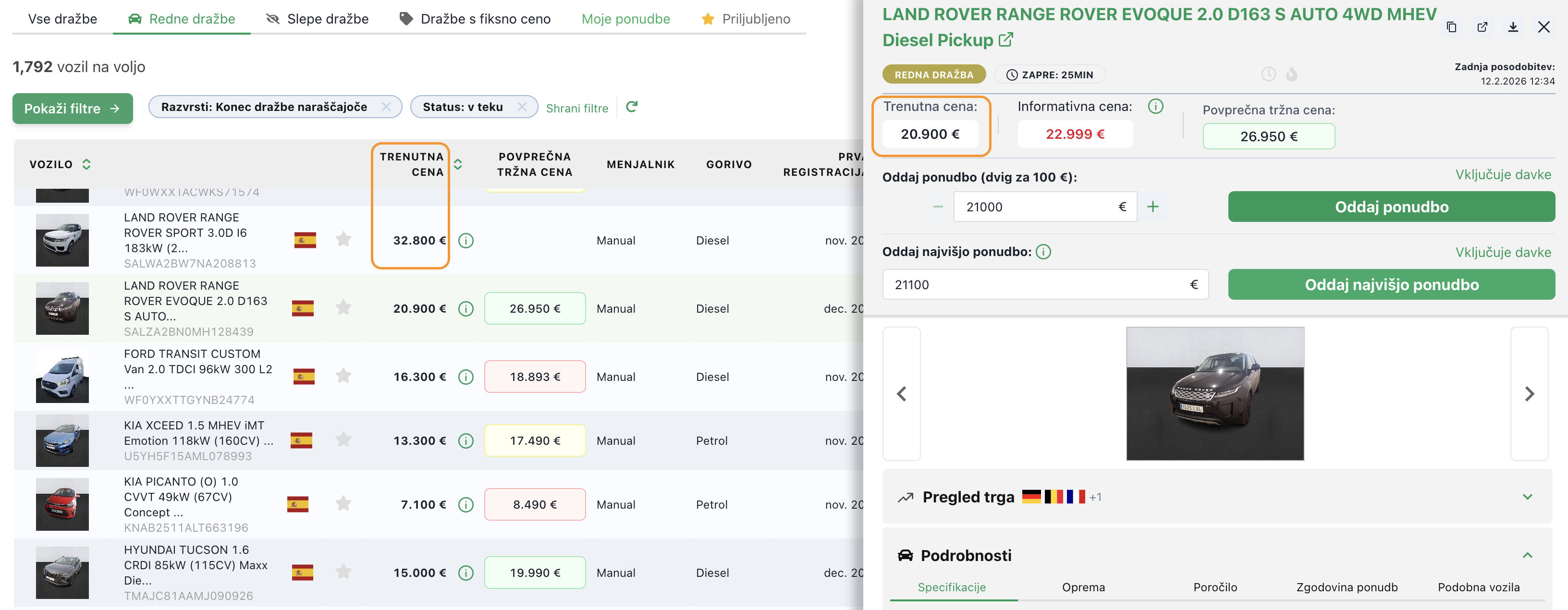
Task: Toggle favorite star for KIA PICANTO
Action: pos(343,503)
